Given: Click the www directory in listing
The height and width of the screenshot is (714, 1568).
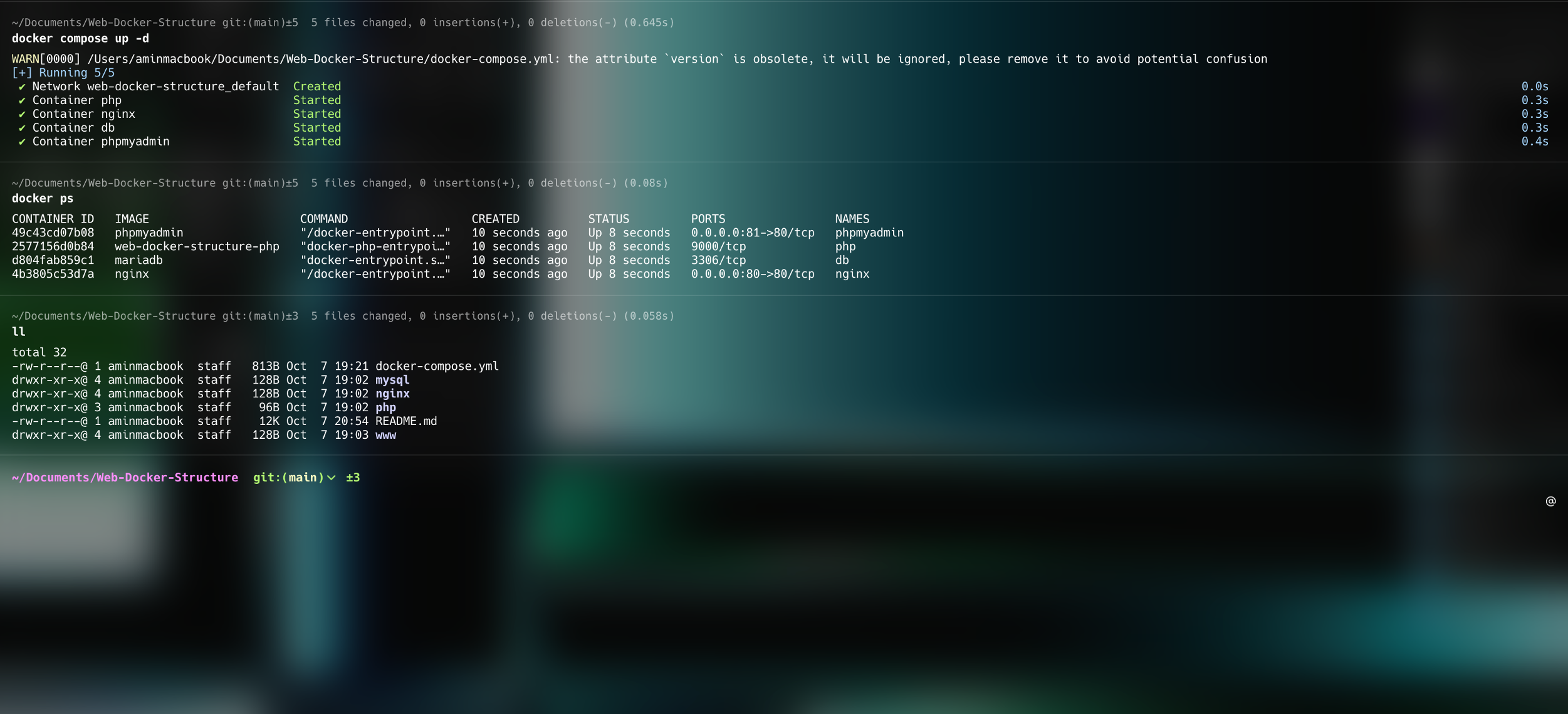Looking at the screenshot, I should [x=385, y=435].
